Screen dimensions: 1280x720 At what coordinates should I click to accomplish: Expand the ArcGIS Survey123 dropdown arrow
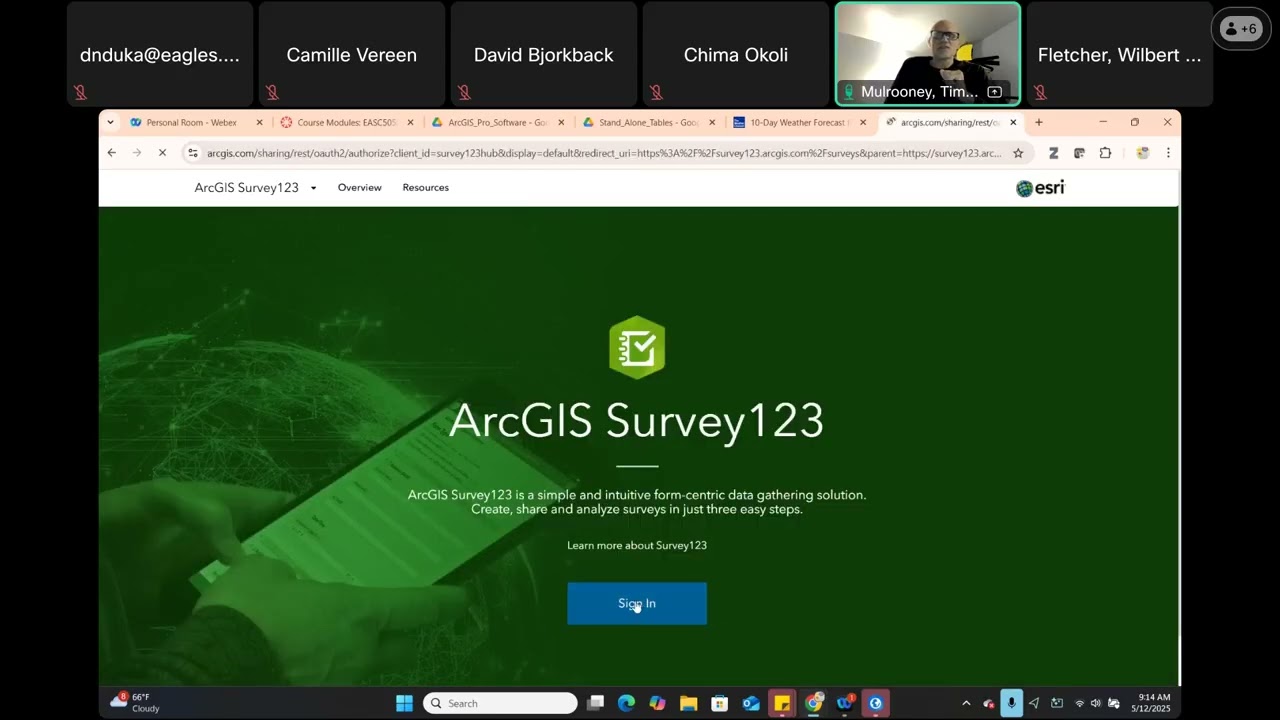(x=313, y=188)
